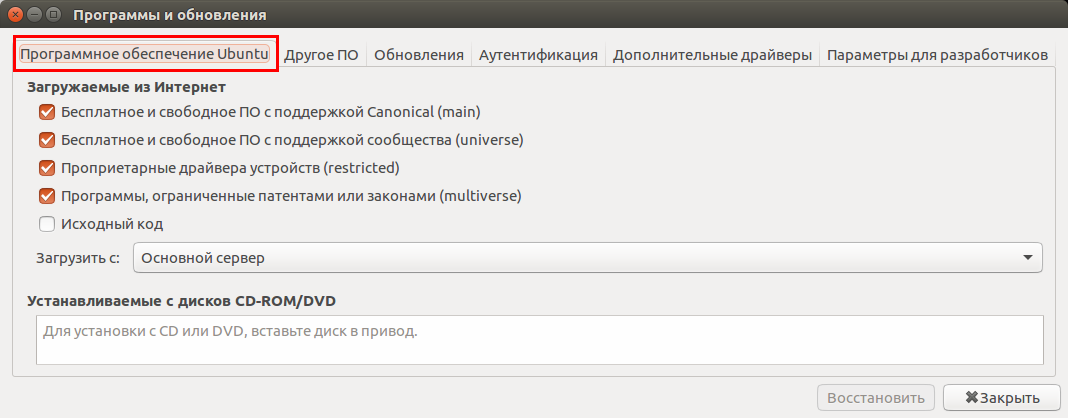Viewport: 1068px width, 418px height.
Task: Uncheck proprietary device drivers (restricted)
Action: (47, 168)
